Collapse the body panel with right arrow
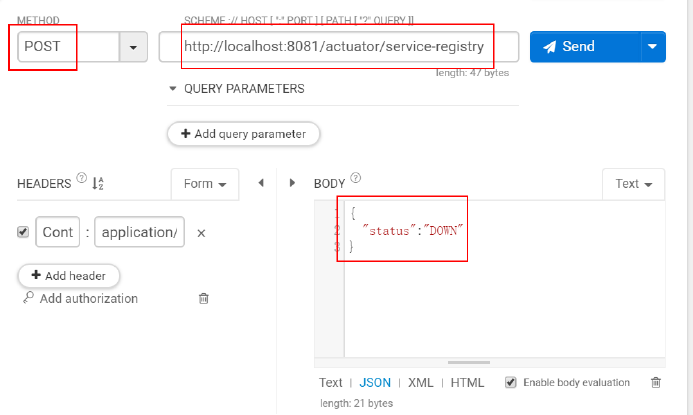Screen dimensions: 693x415 (293, 183)
